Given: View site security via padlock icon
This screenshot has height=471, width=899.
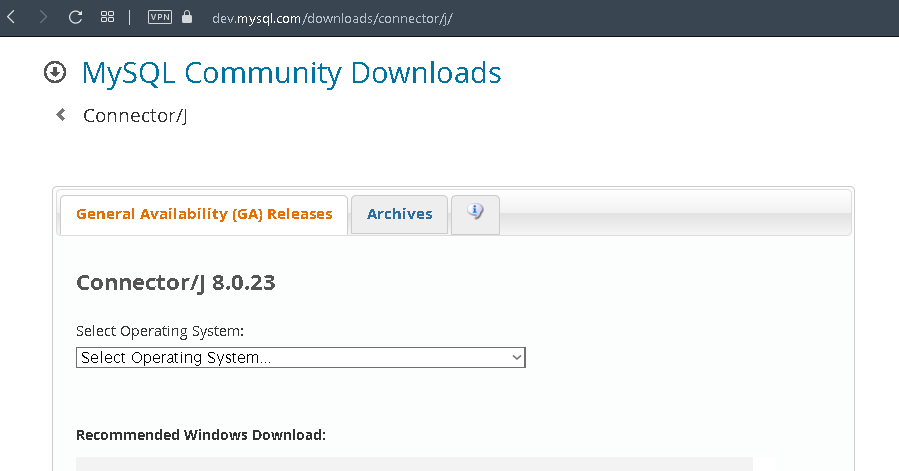Looking at the screenshot, I should click(x=187, y=17).
